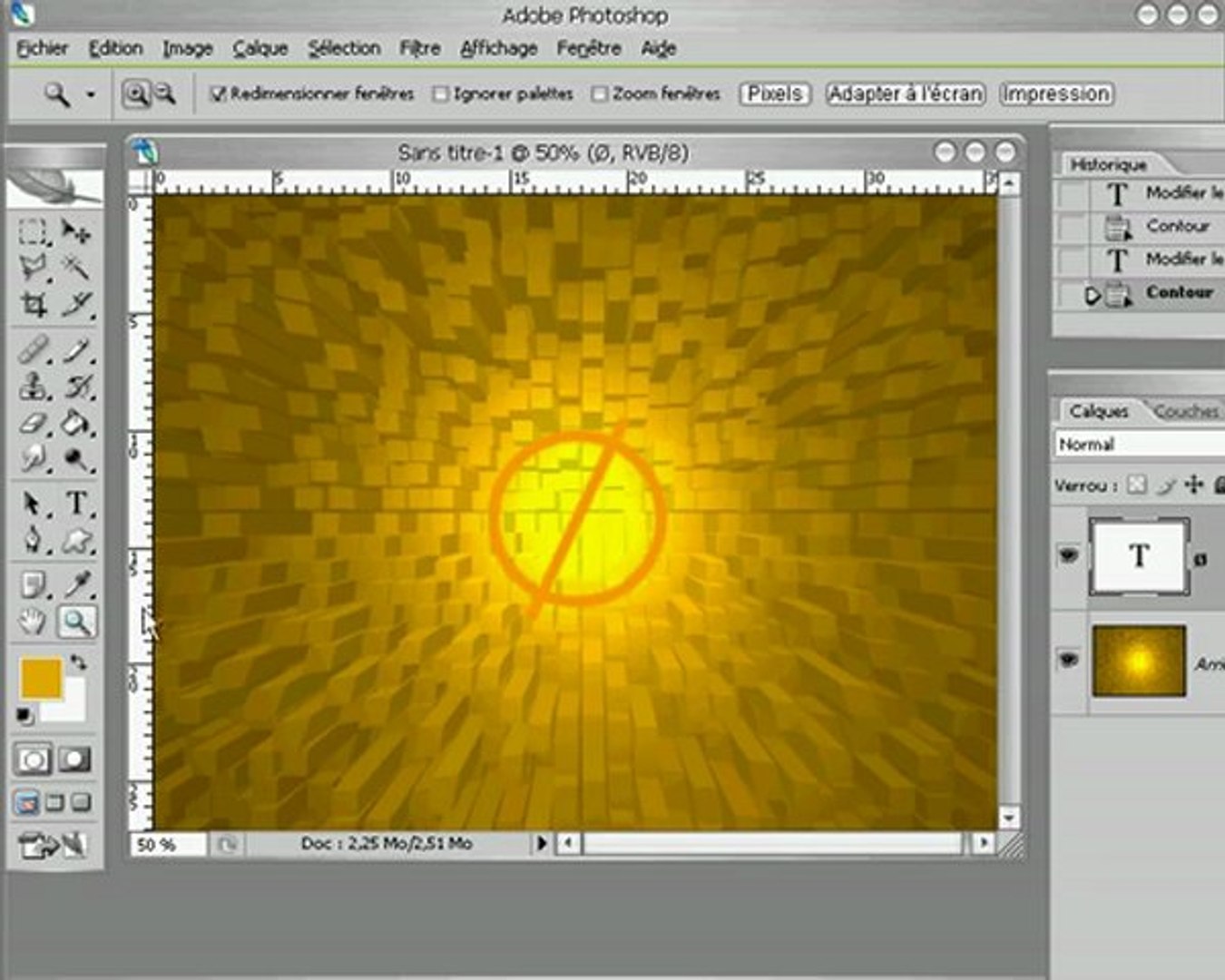Image resolution: width=1225 pixels, height=980 pixels.
Task: Click the zoom-out magnifier in options bar
Action: click(164, 93)
